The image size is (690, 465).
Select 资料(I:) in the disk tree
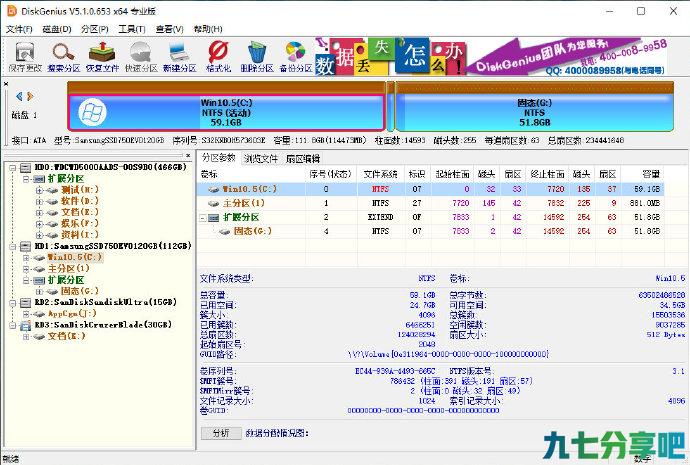[x=80, y=234]
